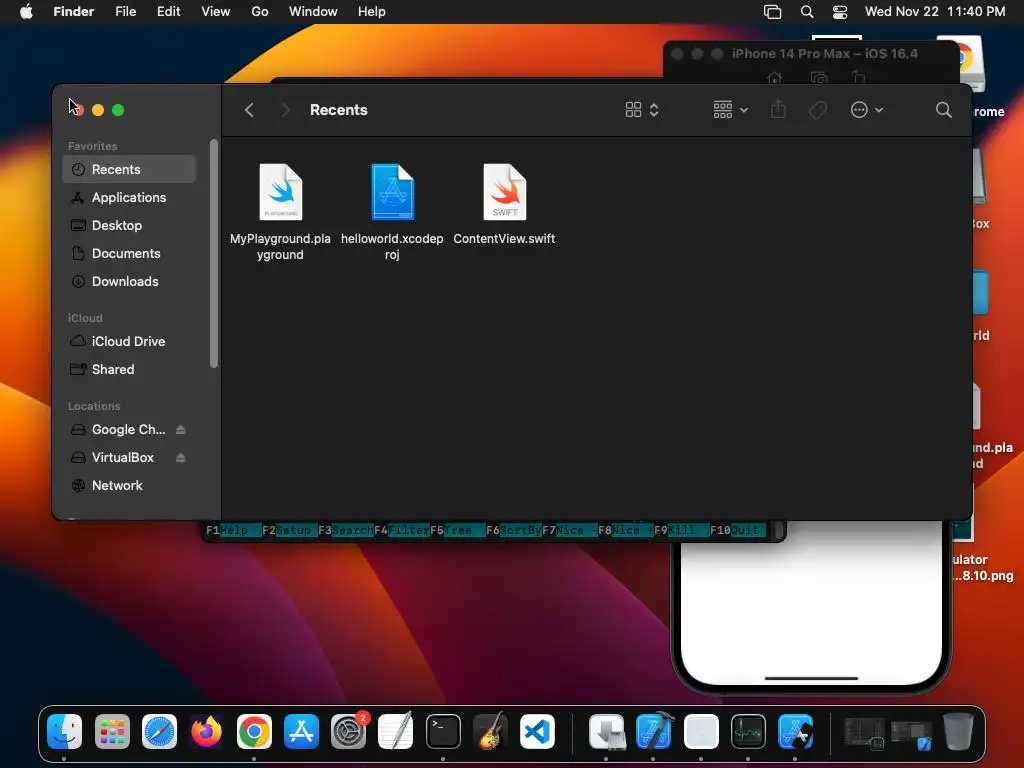Open Terminal from the Dock
Screen dimensions: 1024x768
coord(443,731)
